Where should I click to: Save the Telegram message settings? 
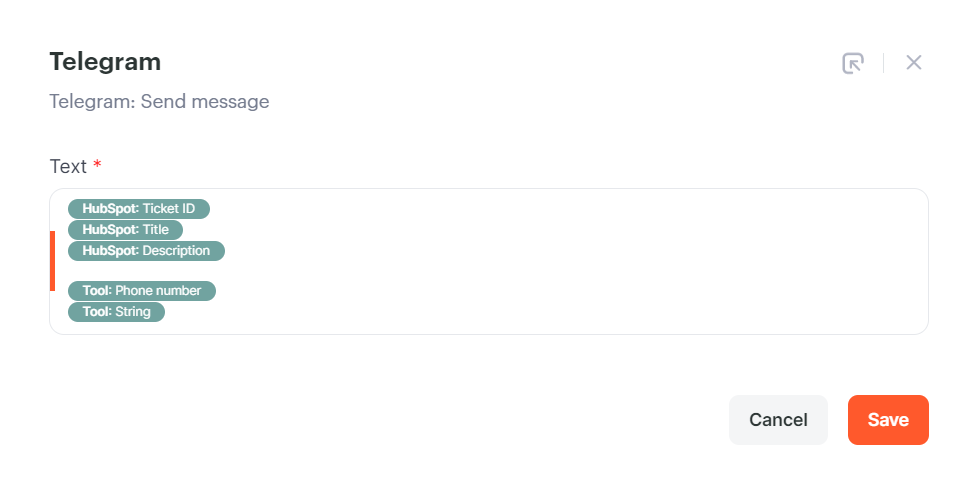coord(888,420)
